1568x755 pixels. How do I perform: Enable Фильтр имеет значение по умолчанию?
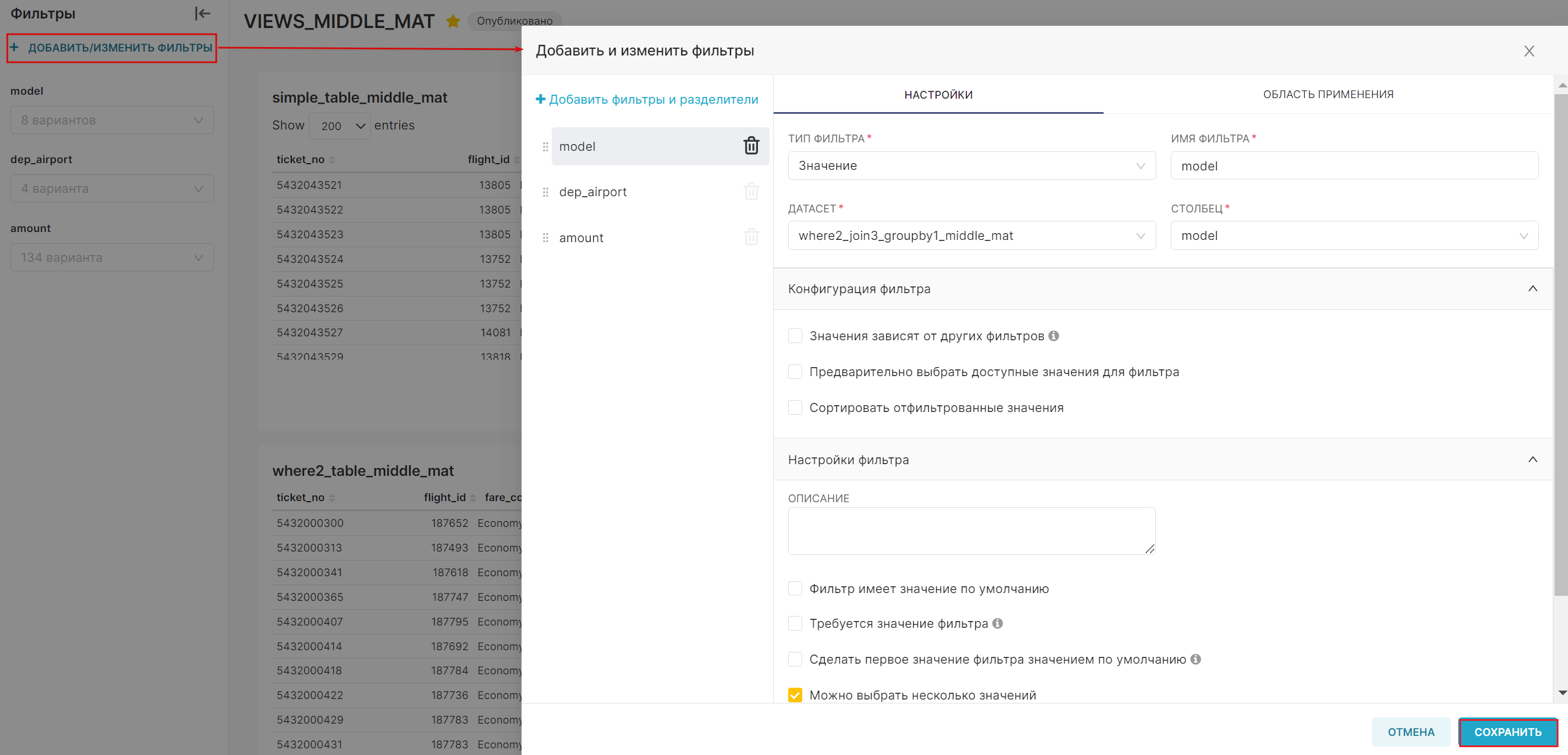point(795,589)
